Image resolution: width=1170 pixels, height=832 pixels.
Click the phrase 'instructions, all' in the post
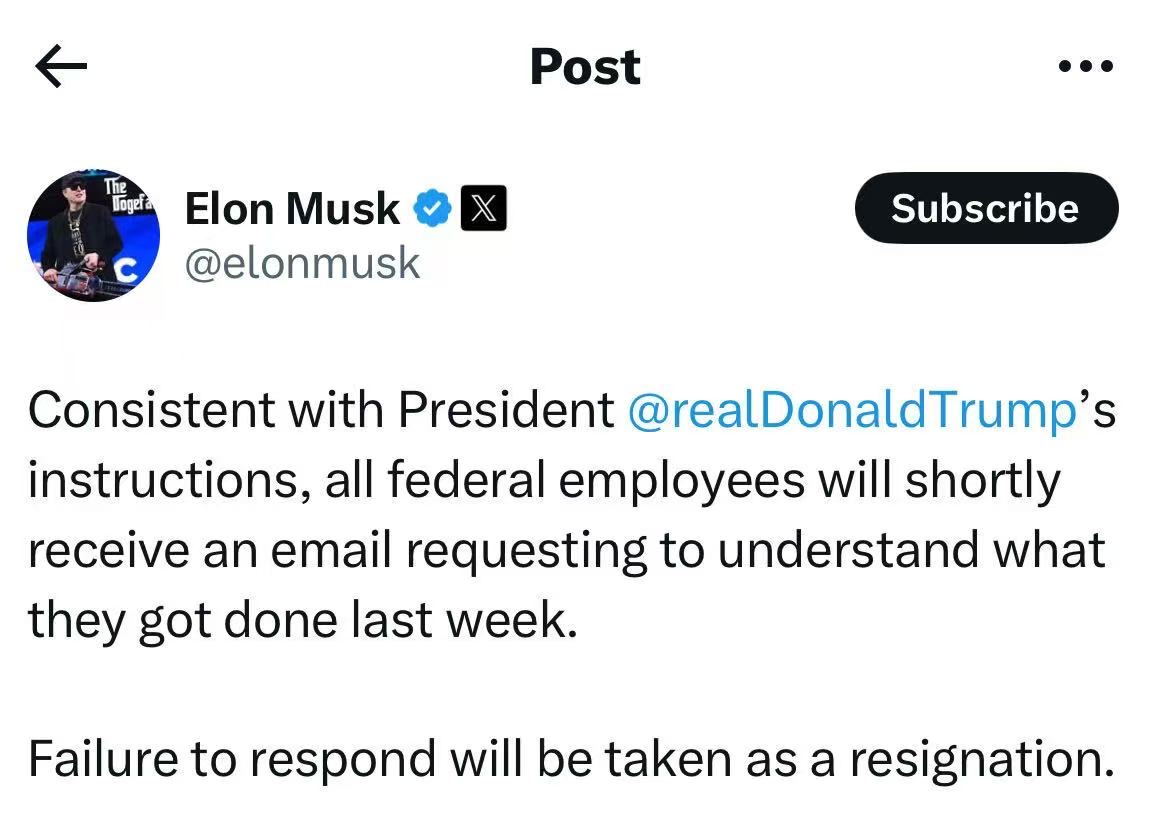click(201, 480)
